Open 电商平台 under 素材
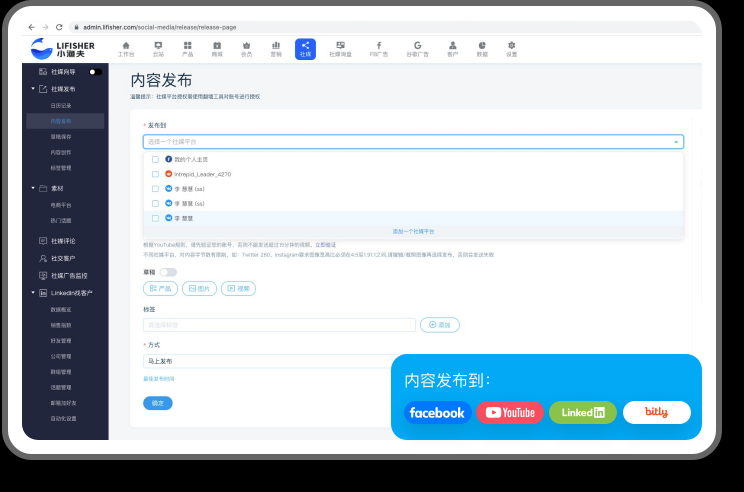Image resolution: width=744 pixels, height=492 pixels. coord(61,205)
